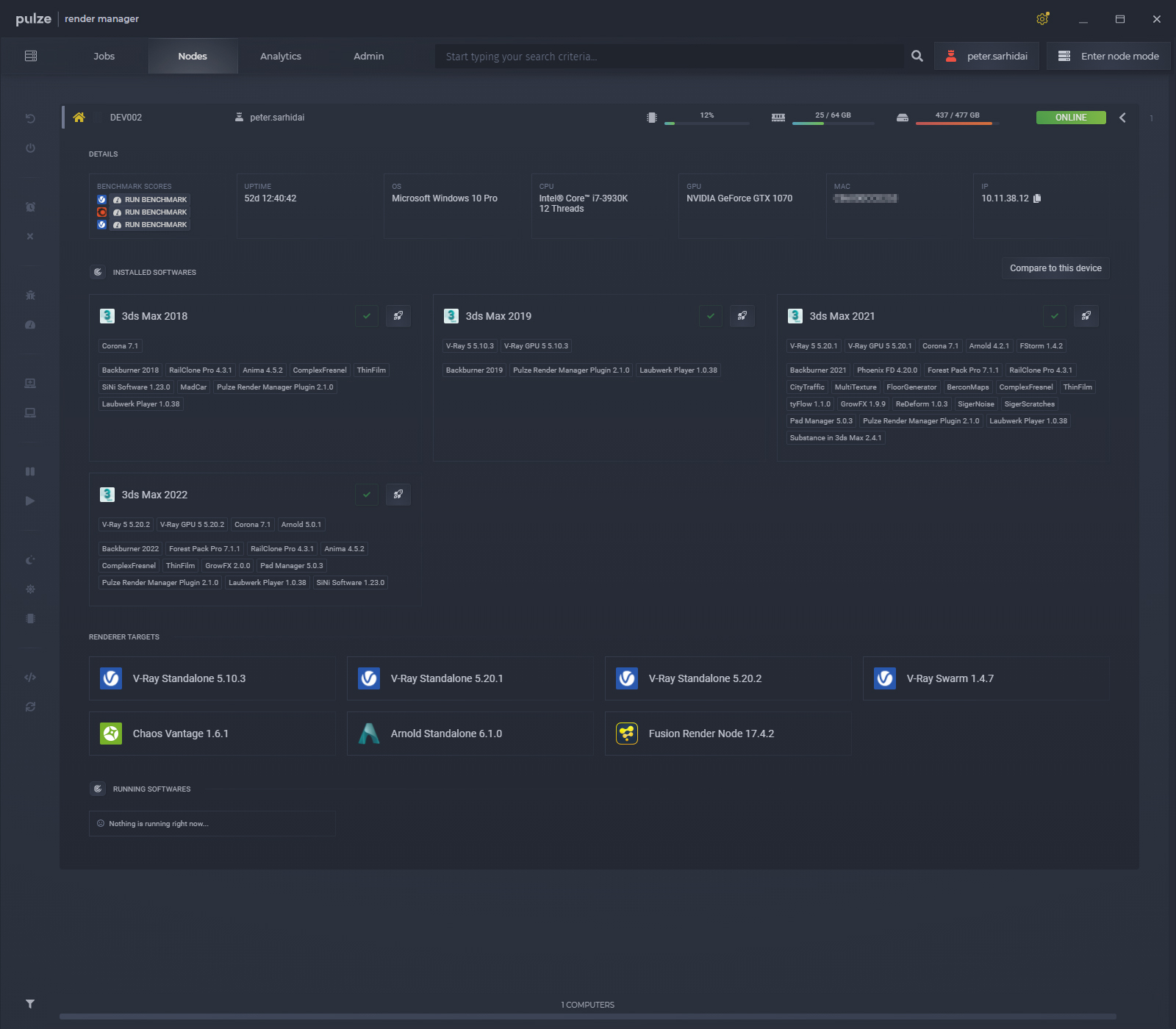The width and height of the screenshot is (1176, 1029).
Task: Click the MadCar tag under 3ds Max 2018
Action: 193,387
